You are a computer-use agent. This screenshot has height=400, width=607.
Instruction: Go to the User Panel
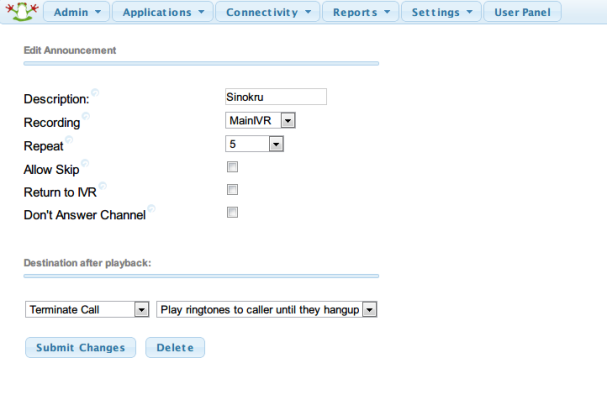pos(522,12)
